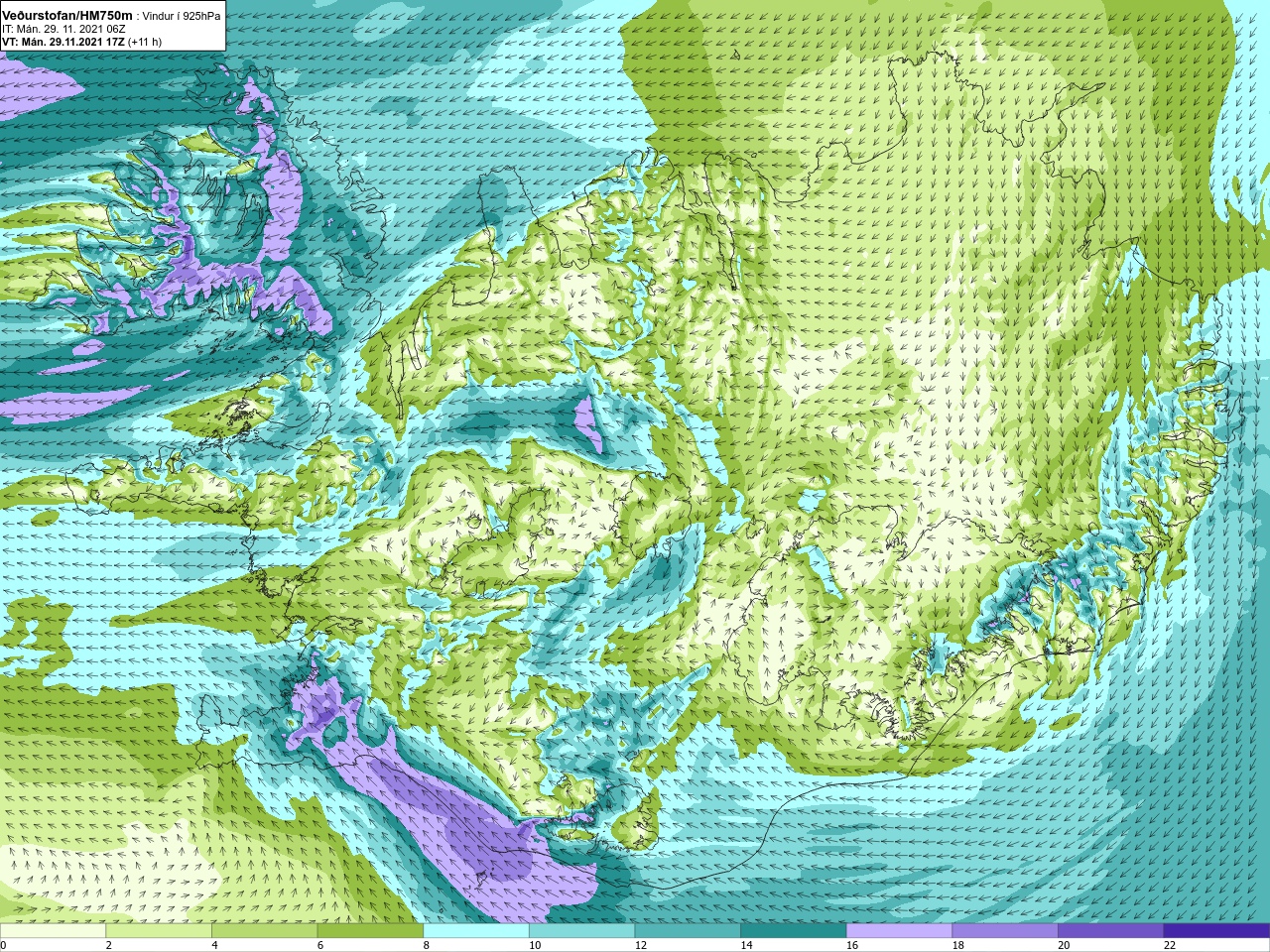The height and width of the screenshot is (952, 1270).
Task: Click the 'VT: Mán. 29.11.2021 17Z' line
Action: point(63,42)
